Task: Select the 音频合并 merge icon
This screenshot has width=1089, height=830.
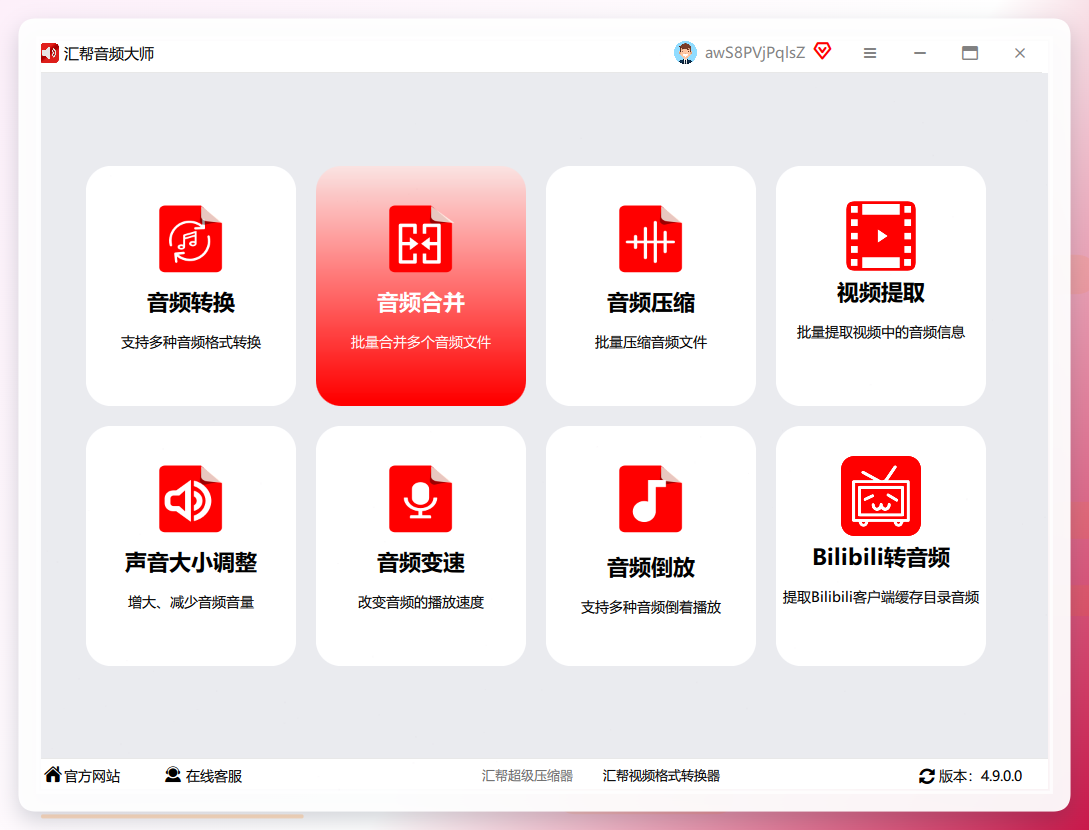Action: point(420,239)
